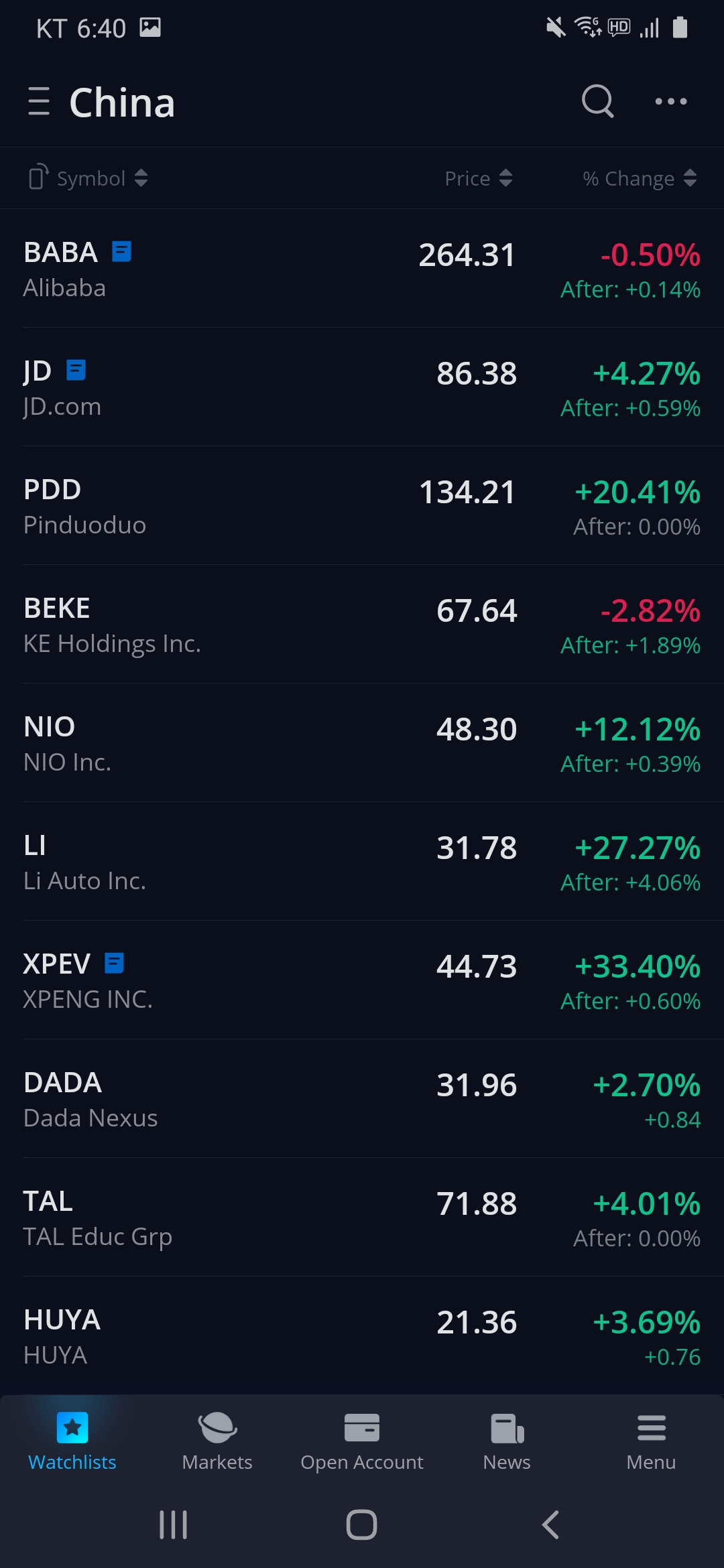Sort the list by % Change
The image size is (724, 1568).
[640, 178]
